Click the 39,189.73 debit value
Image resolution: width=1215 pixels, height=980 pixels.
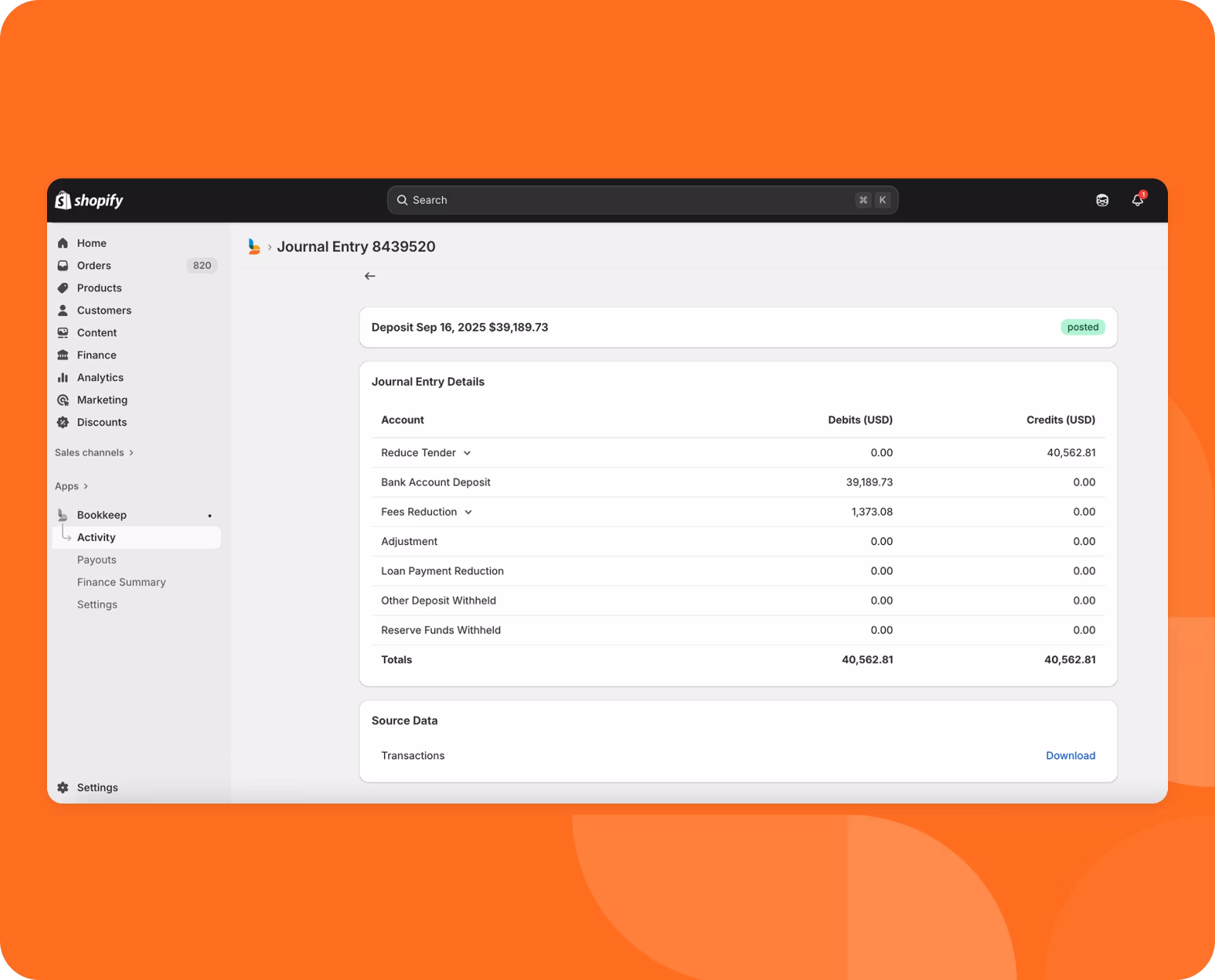pos(869,482)
